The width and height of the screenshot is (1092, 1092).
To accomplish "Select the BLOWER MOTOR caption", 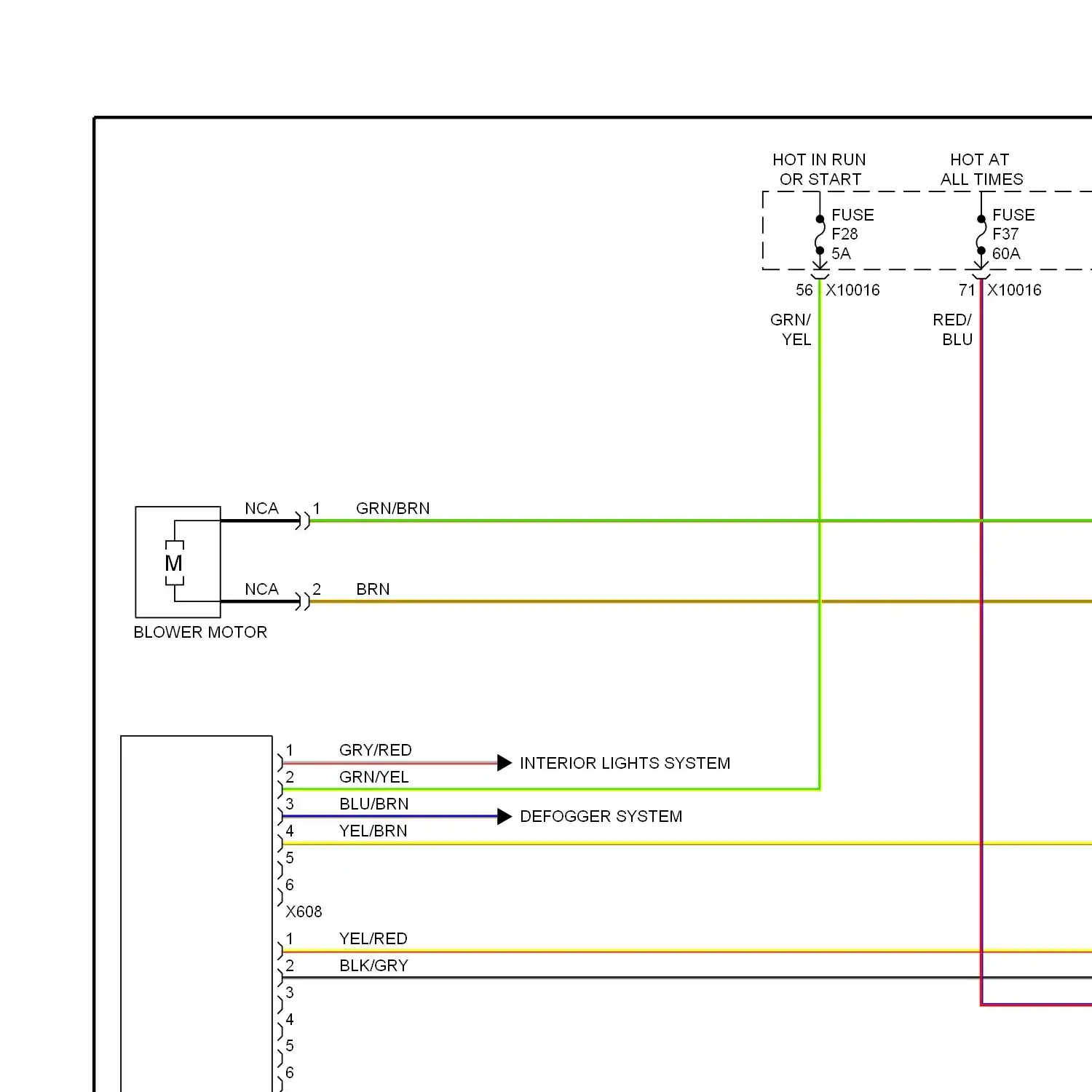I will click(200, 632).
